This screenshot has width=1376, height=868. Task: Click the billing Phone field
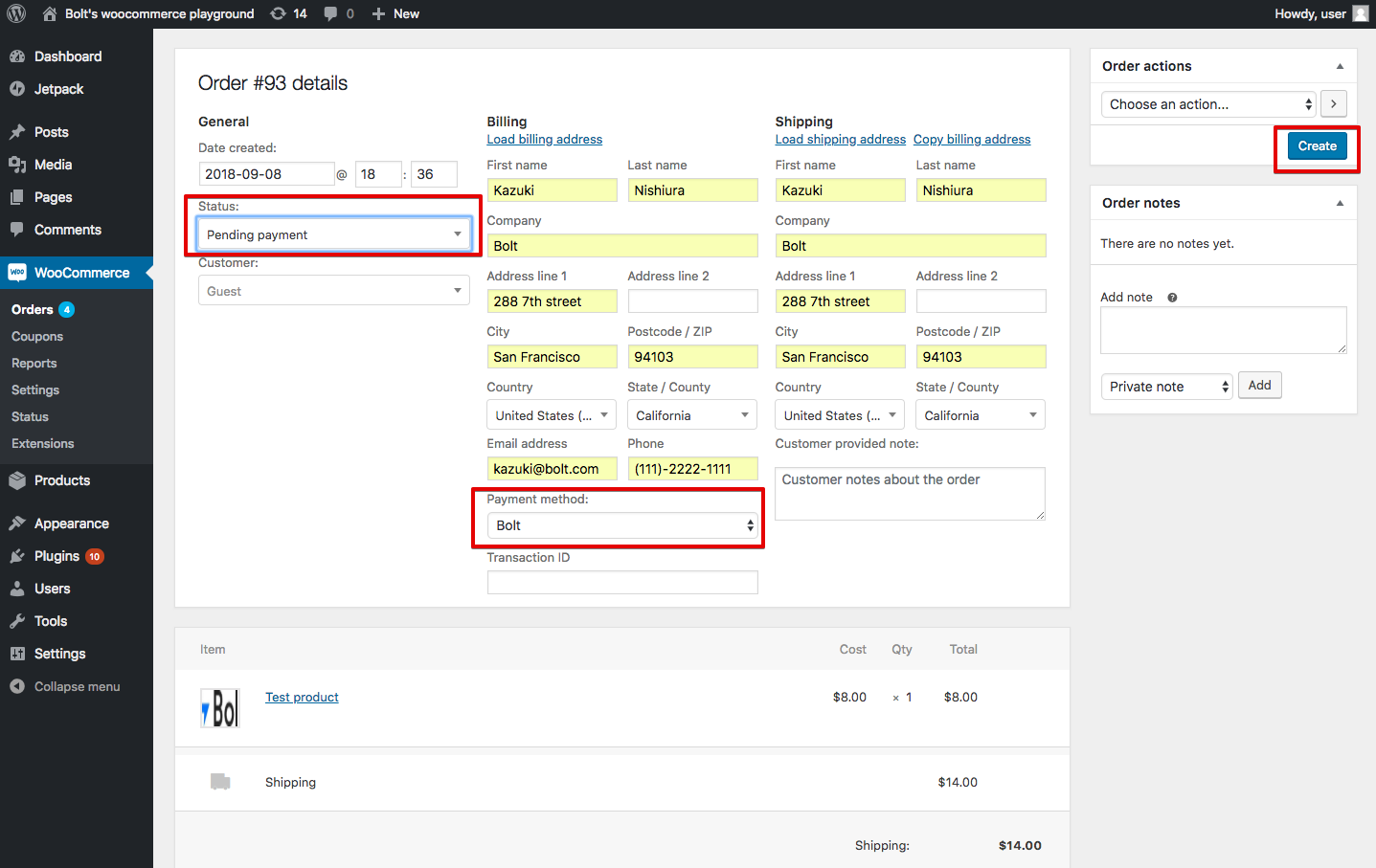[x=693, y=469]
